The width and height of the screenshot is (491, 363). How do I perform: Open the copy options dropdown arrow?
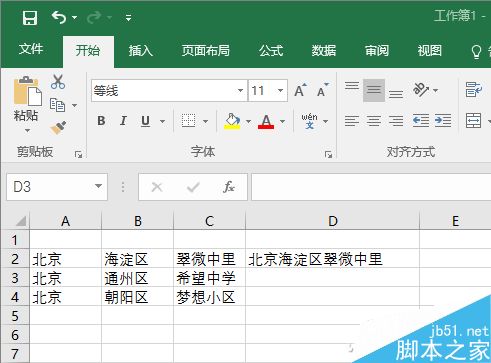[x=75, y=106]
